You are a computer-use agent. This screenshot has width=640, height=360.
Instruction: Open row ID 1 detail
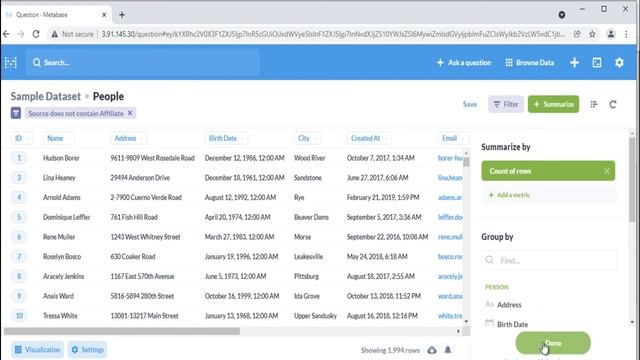tap(19, 158)
